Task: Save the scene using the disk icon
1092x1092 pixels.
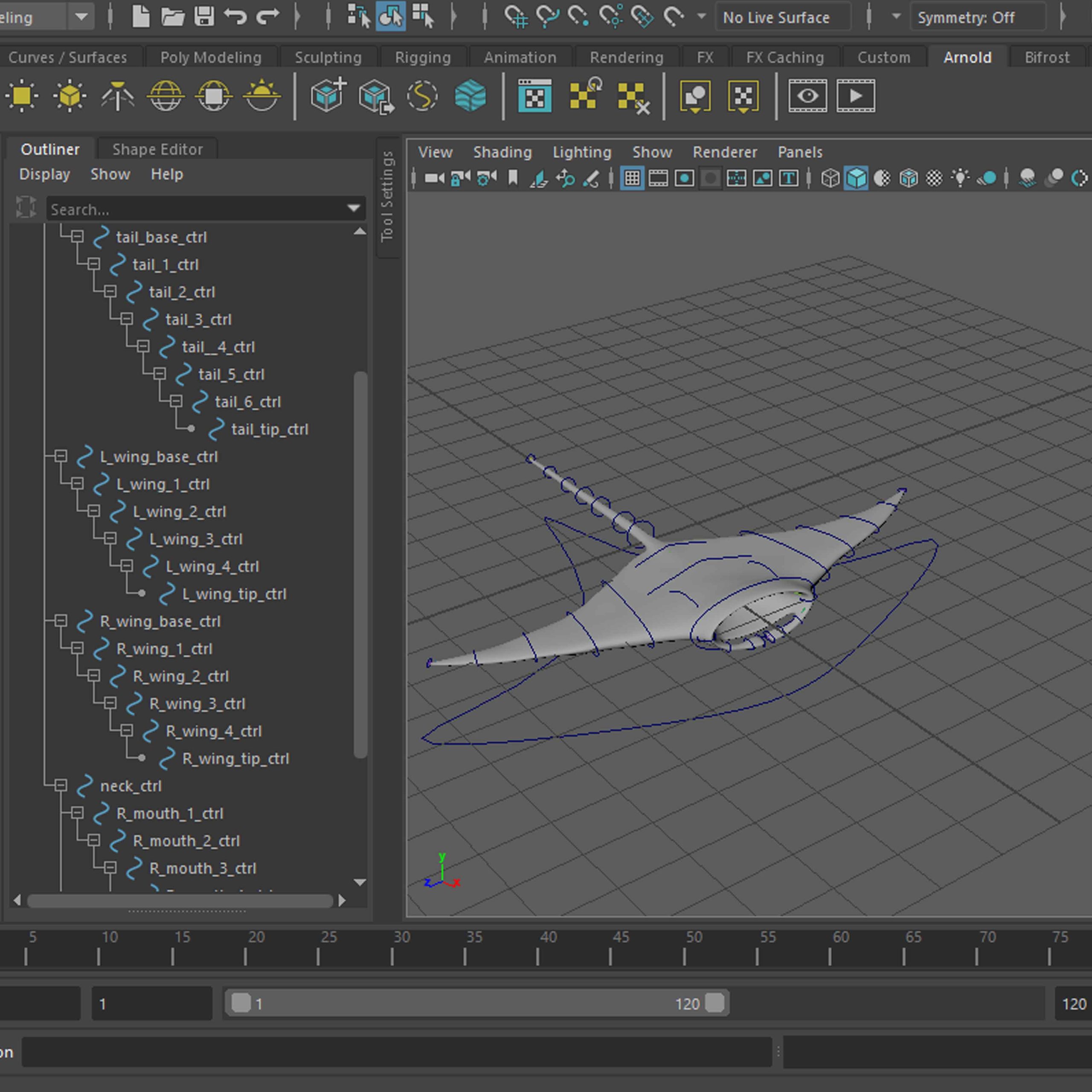Action: pyautogui.click(x=204, y=16)
